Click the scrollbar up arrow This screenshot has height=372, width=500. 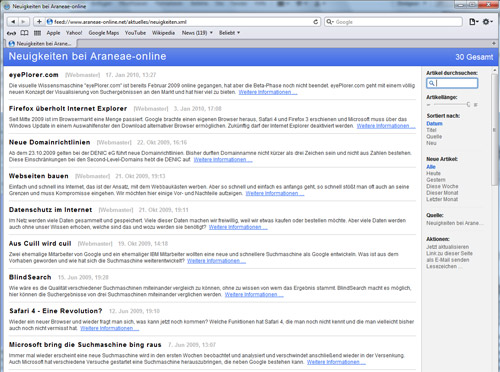pos(495,70)
